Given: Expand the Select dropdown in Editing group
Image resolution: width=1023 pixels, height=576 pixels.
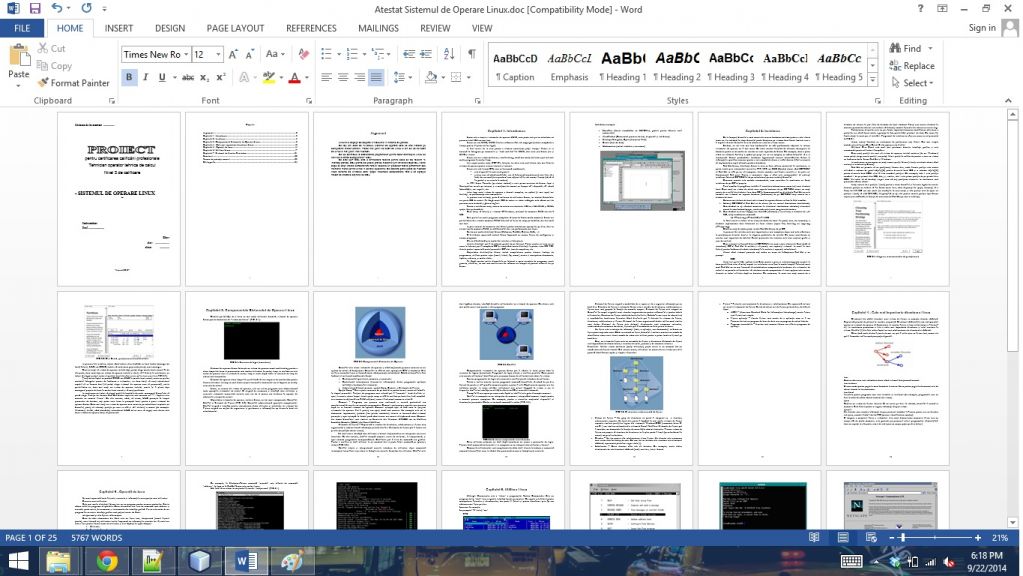Looking at the screenshot, I should click(x=914, y=83).
